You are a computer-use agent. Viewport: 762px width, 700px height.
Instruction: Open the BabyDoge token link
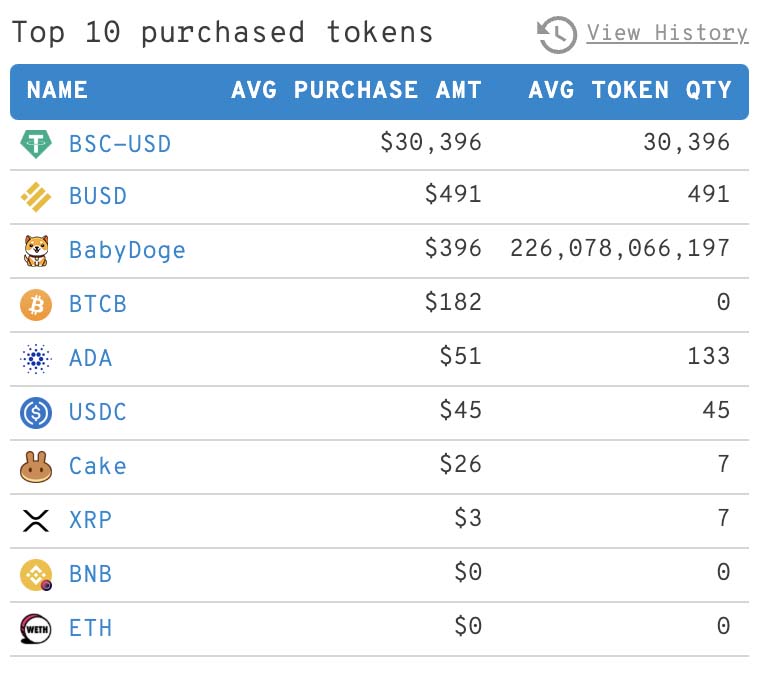click(127, 251)
